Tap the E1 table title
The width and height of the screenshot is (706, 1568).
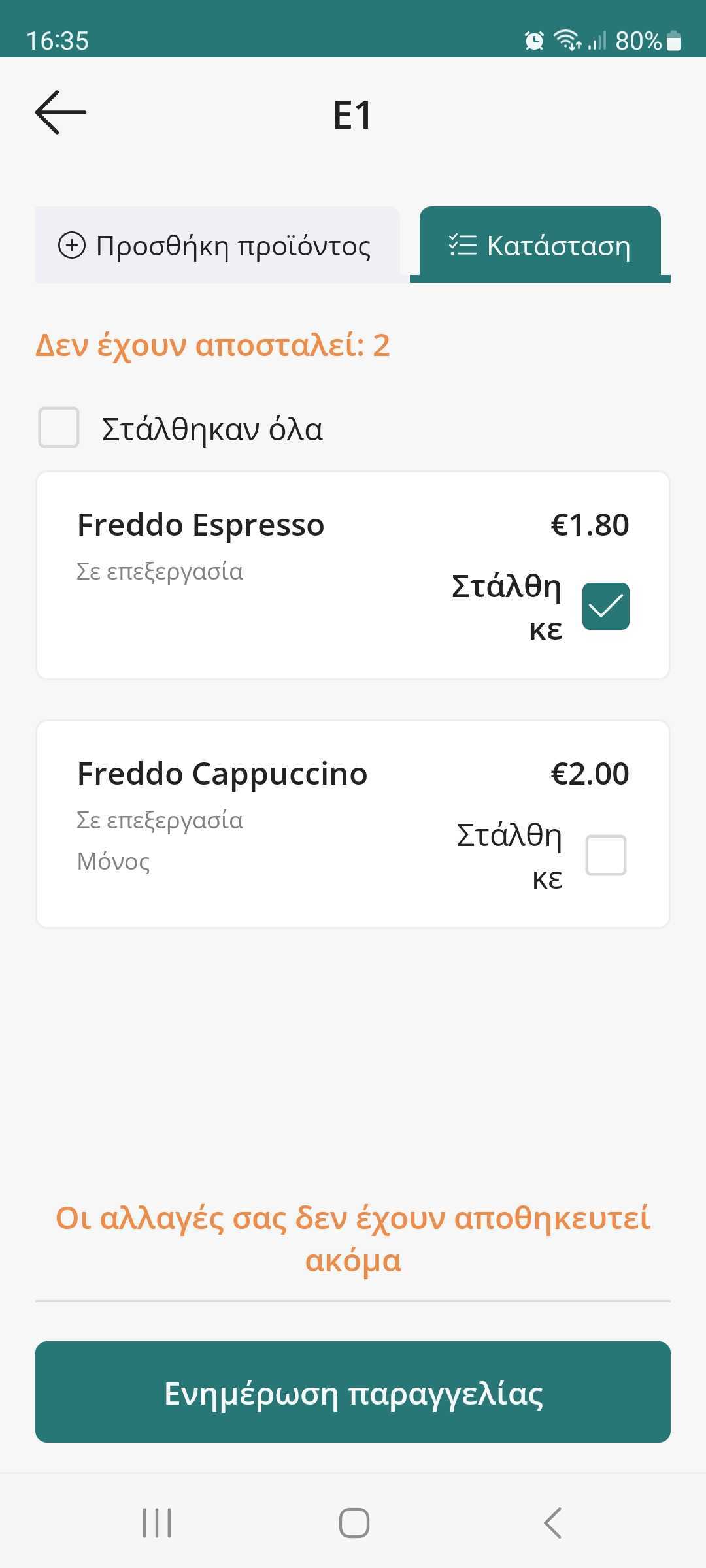click(x=352, y=115)
